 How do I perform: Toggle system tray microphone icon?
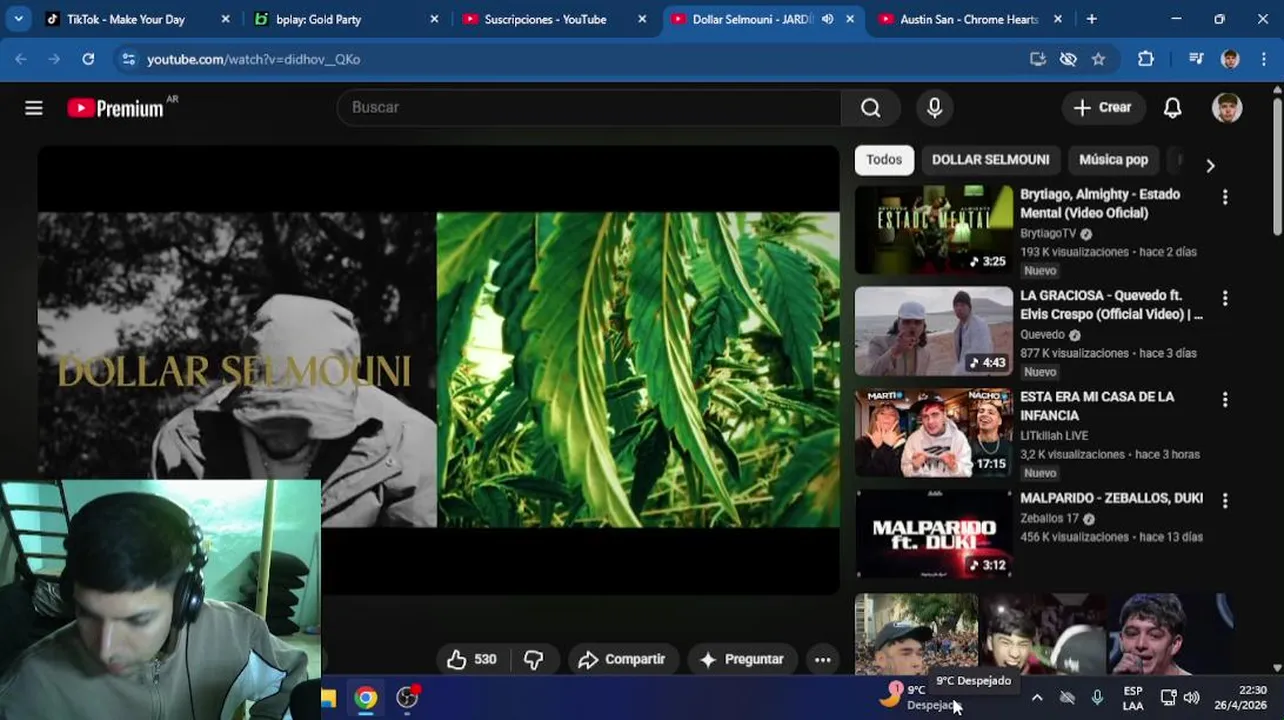point(1097,698)
